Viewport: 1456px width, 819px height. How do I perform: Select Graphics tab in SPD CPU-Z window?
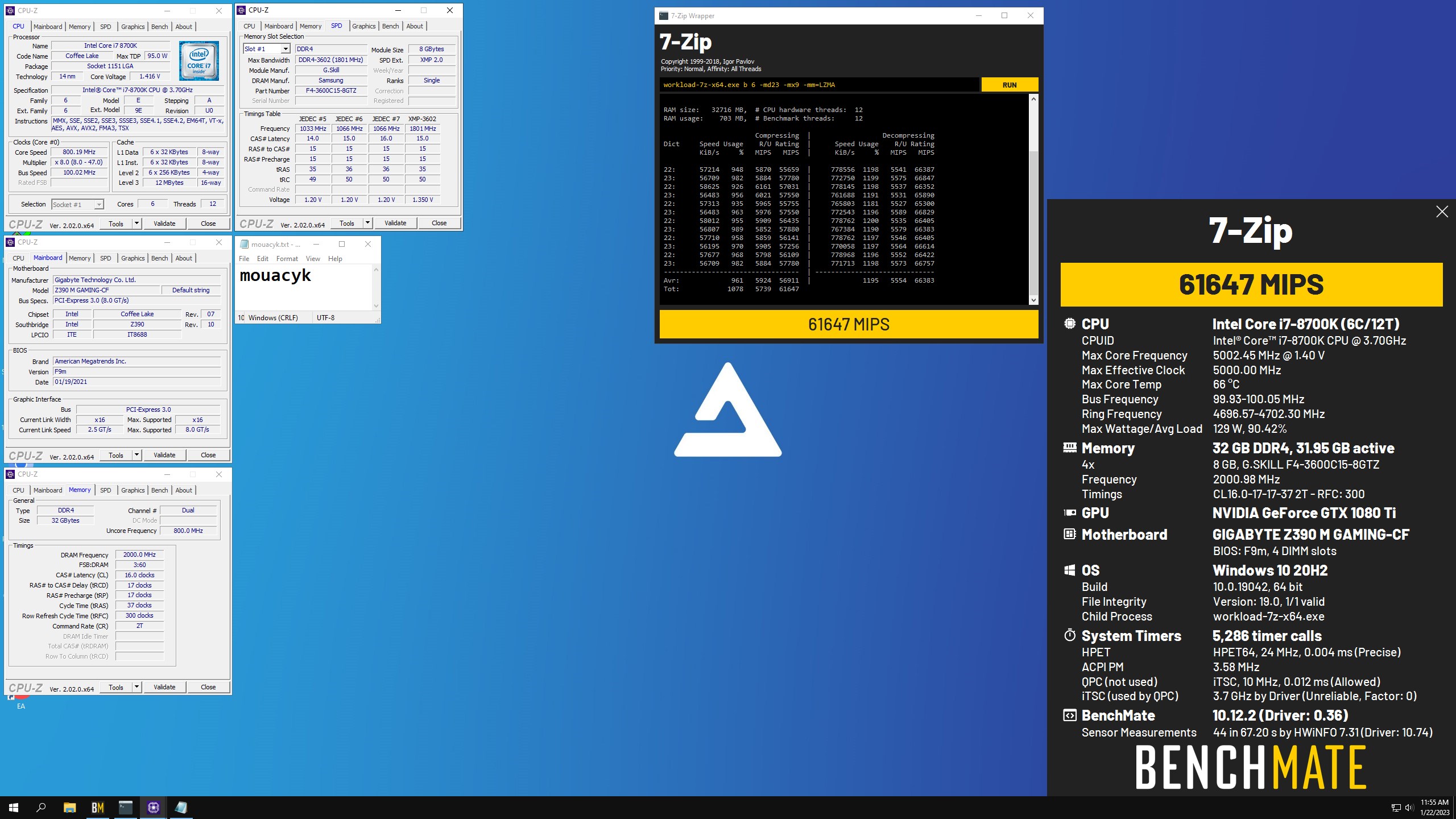[x=363, y=26]
